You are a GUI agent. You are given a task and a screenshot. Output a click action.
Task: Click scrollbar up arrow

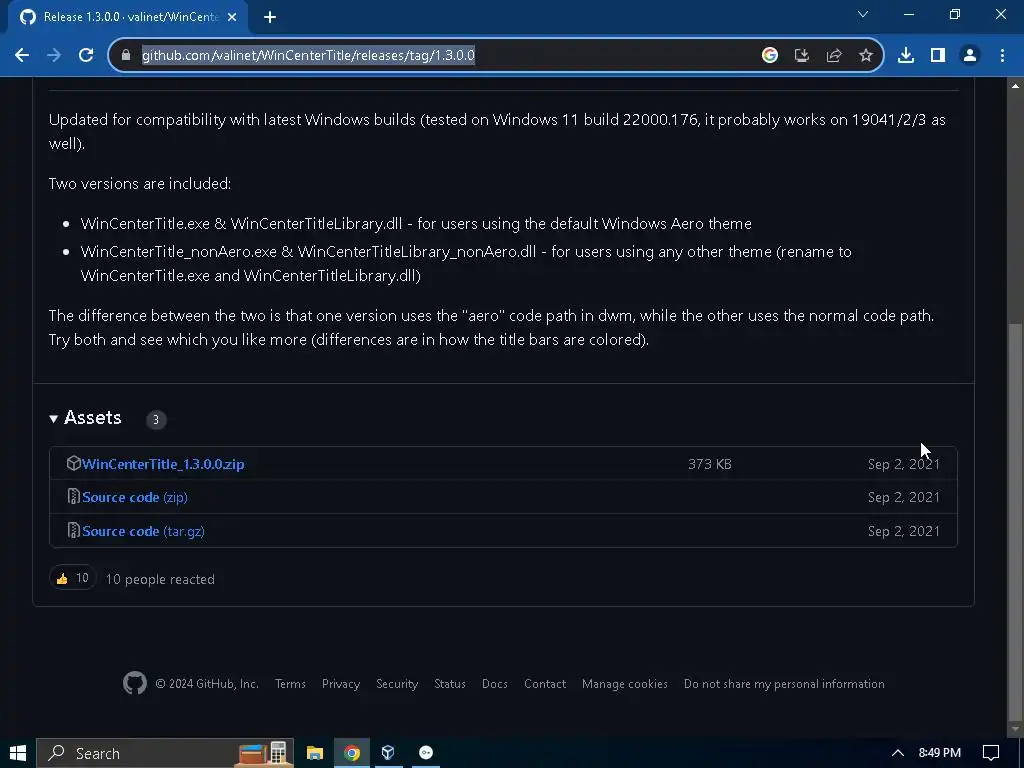pyautogui.click(x=1015, y=86)
